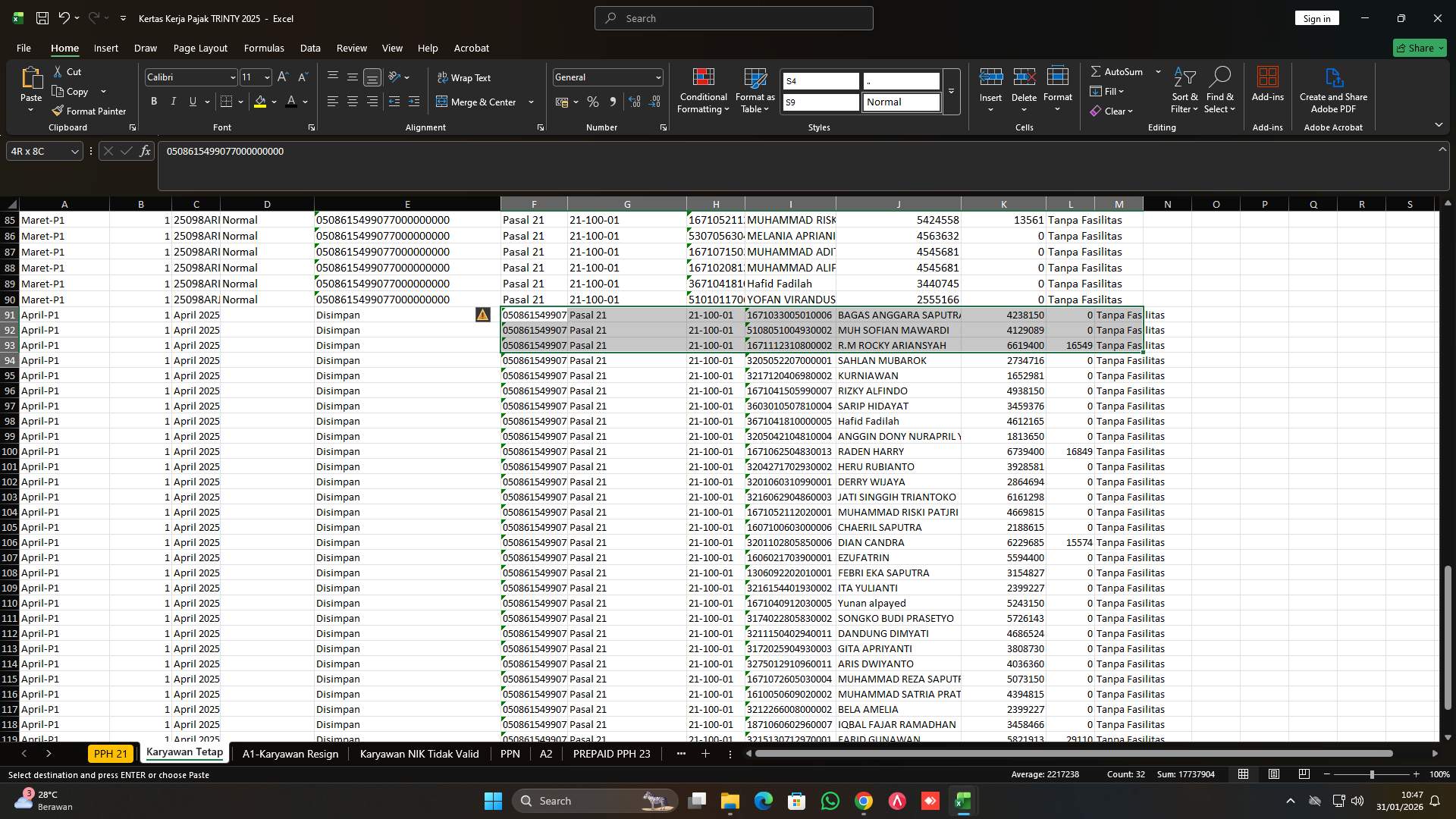Click Create and Share Adobe PDF
This screenshot has width=1456, height=819.
[x=1333, y=89]
